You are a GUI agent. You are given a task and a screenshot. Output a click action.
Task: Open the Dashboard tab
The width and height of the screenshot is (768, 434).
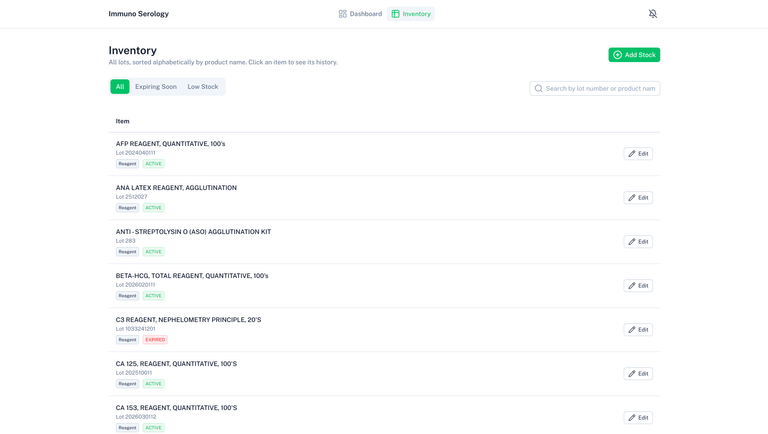(x=360, y=14)
